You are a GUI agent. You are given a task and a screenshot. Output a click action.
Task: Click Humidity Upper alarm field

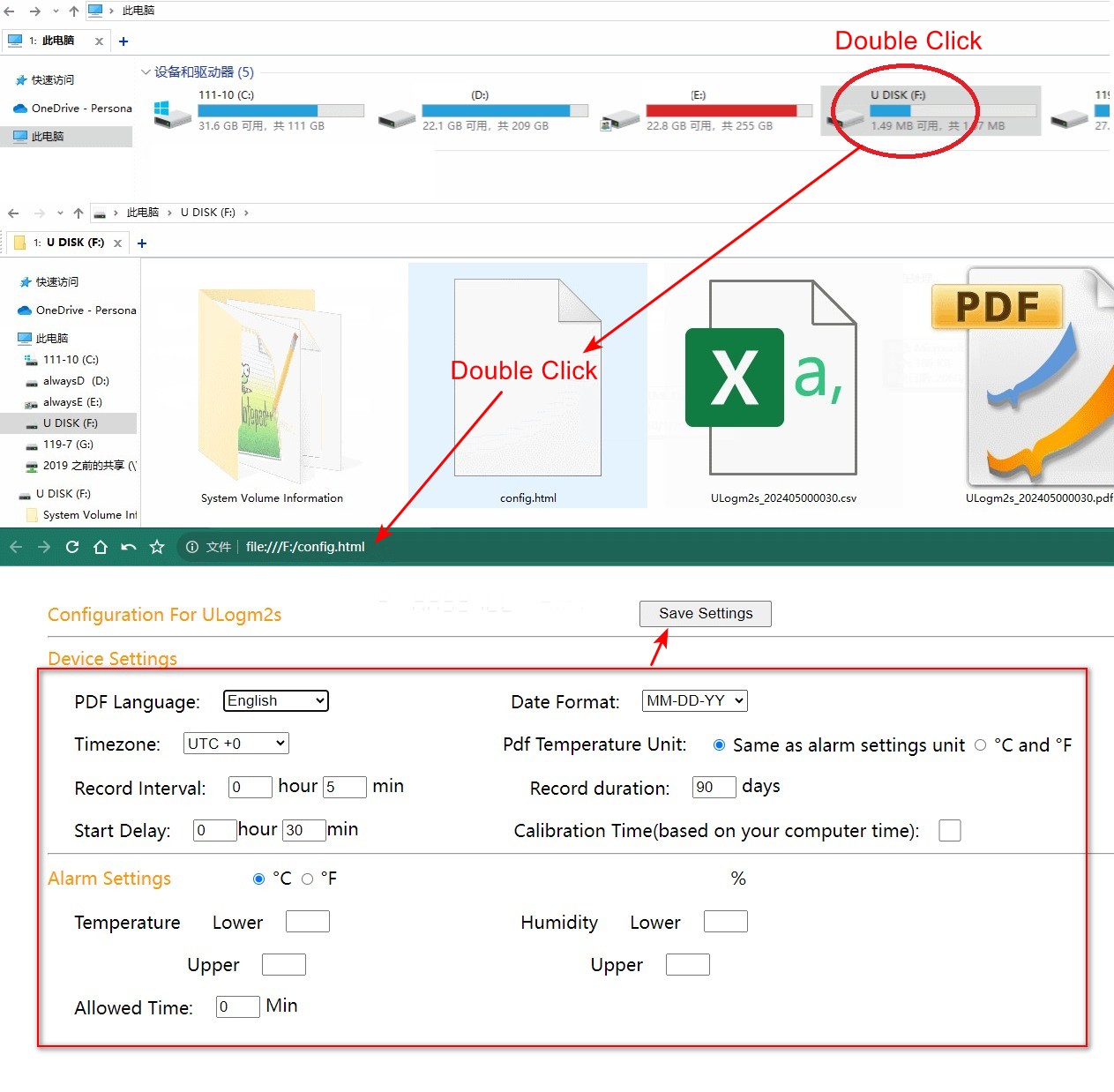tap(688, 965)
